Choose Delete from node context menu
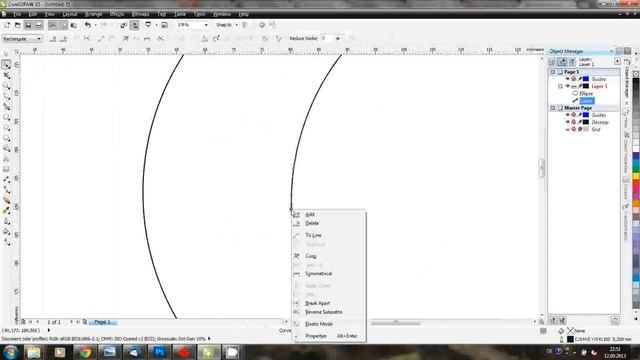640x360 pixels. tap(312, 223)
